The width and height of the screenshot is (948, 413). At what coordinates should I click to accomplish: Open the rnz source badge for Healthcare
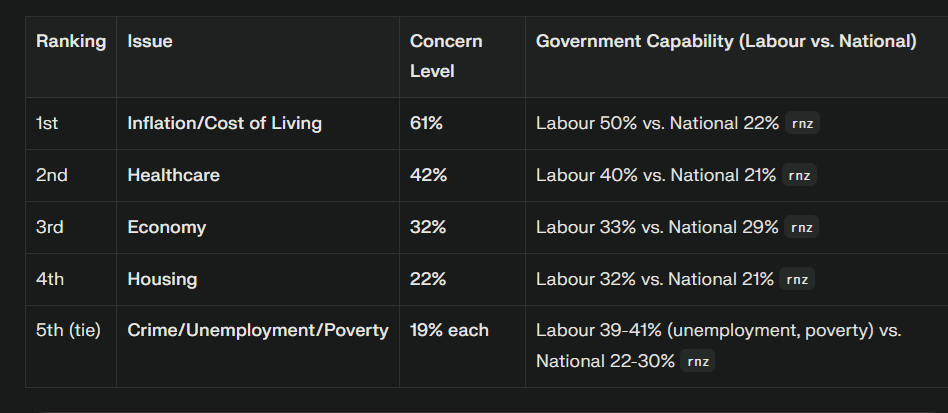click(x=799, y=176)
